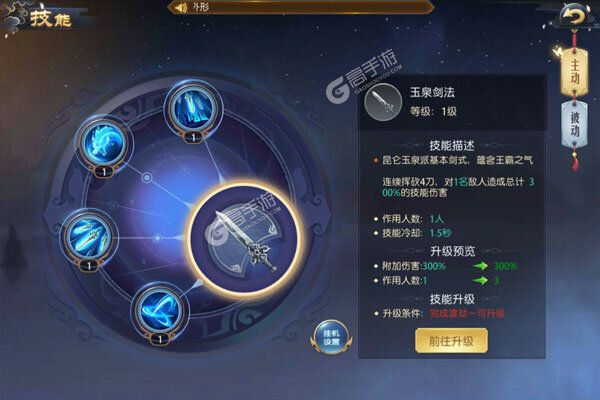Click the 技能 title at top left

point(51,19)
